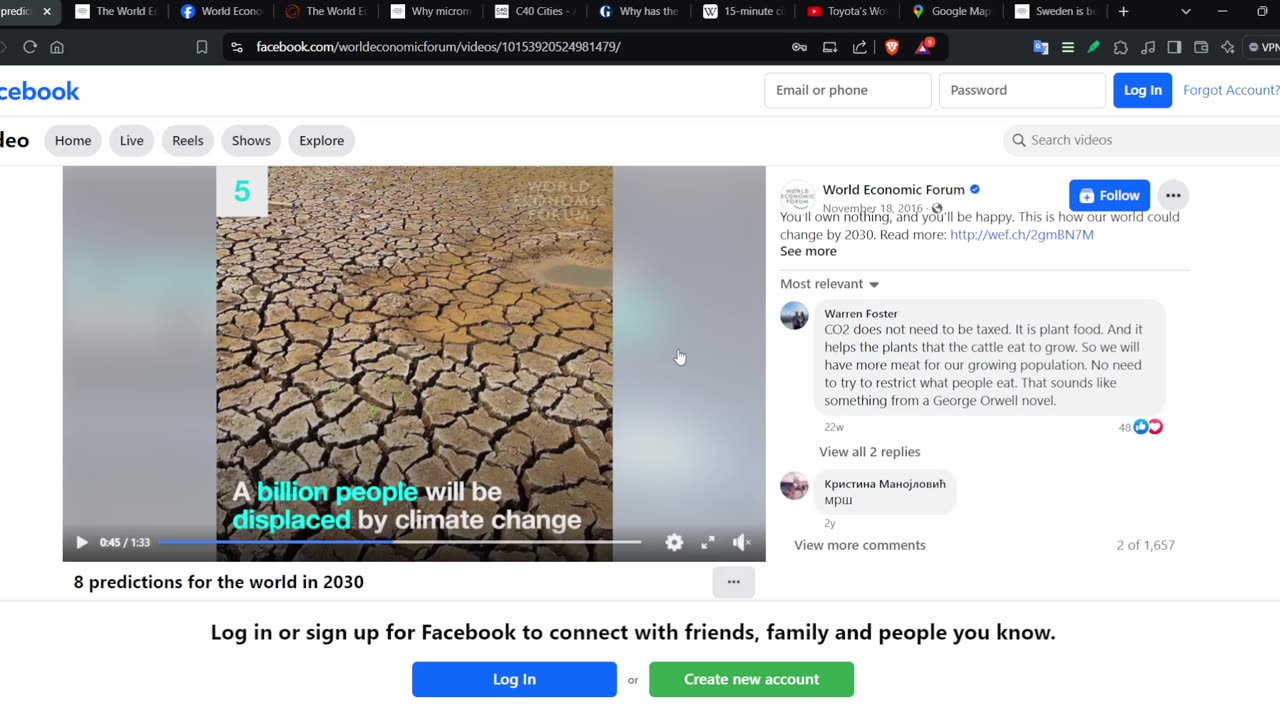Switch to the C40 Cities tab
Screen dimensions: 1280x720
coord(536,12)
